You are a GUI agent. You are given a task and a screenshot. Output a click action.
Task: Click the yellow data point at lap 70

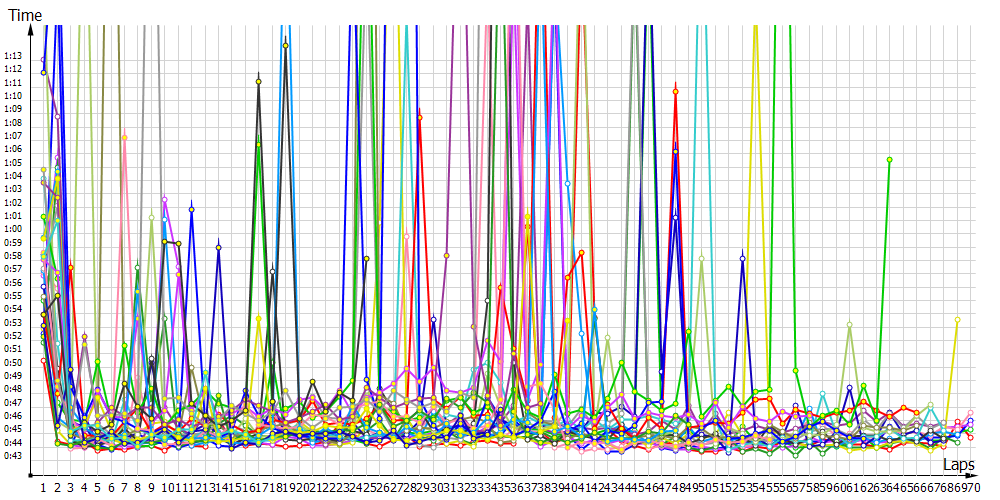(957, 320)
